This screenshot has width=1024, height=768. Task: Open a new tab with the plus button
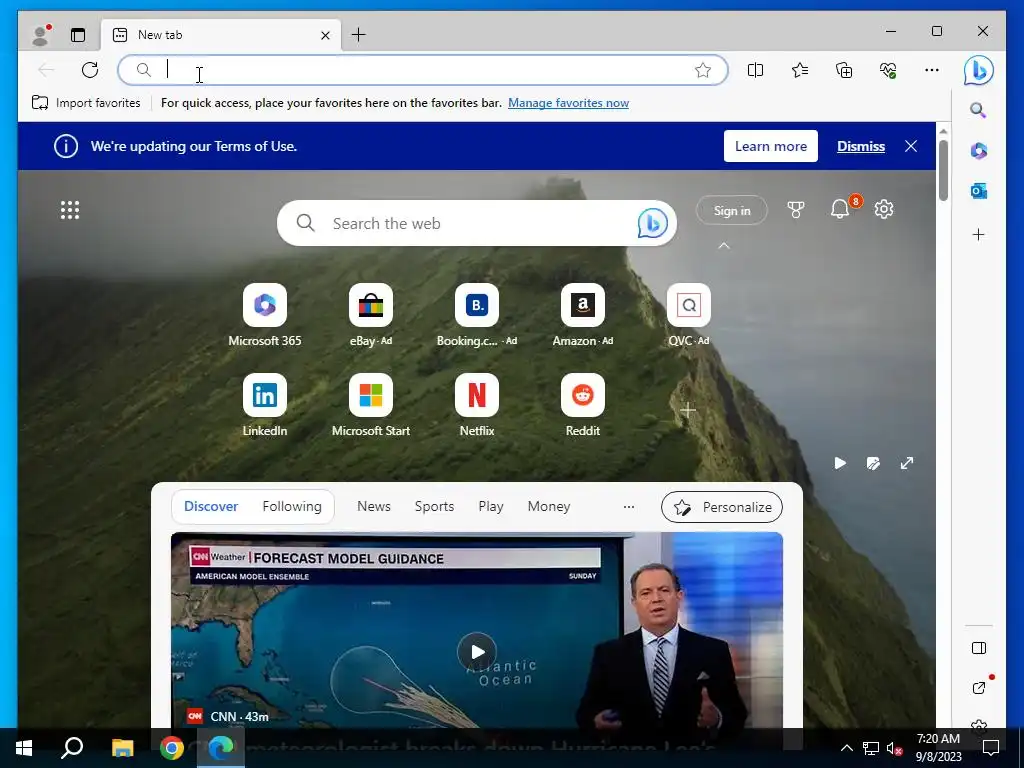click(x=359, y=35)
